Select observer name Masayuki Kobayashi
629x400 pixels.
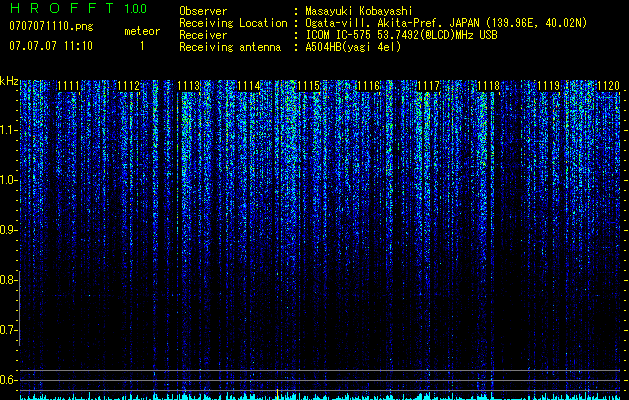click(358, 11)
